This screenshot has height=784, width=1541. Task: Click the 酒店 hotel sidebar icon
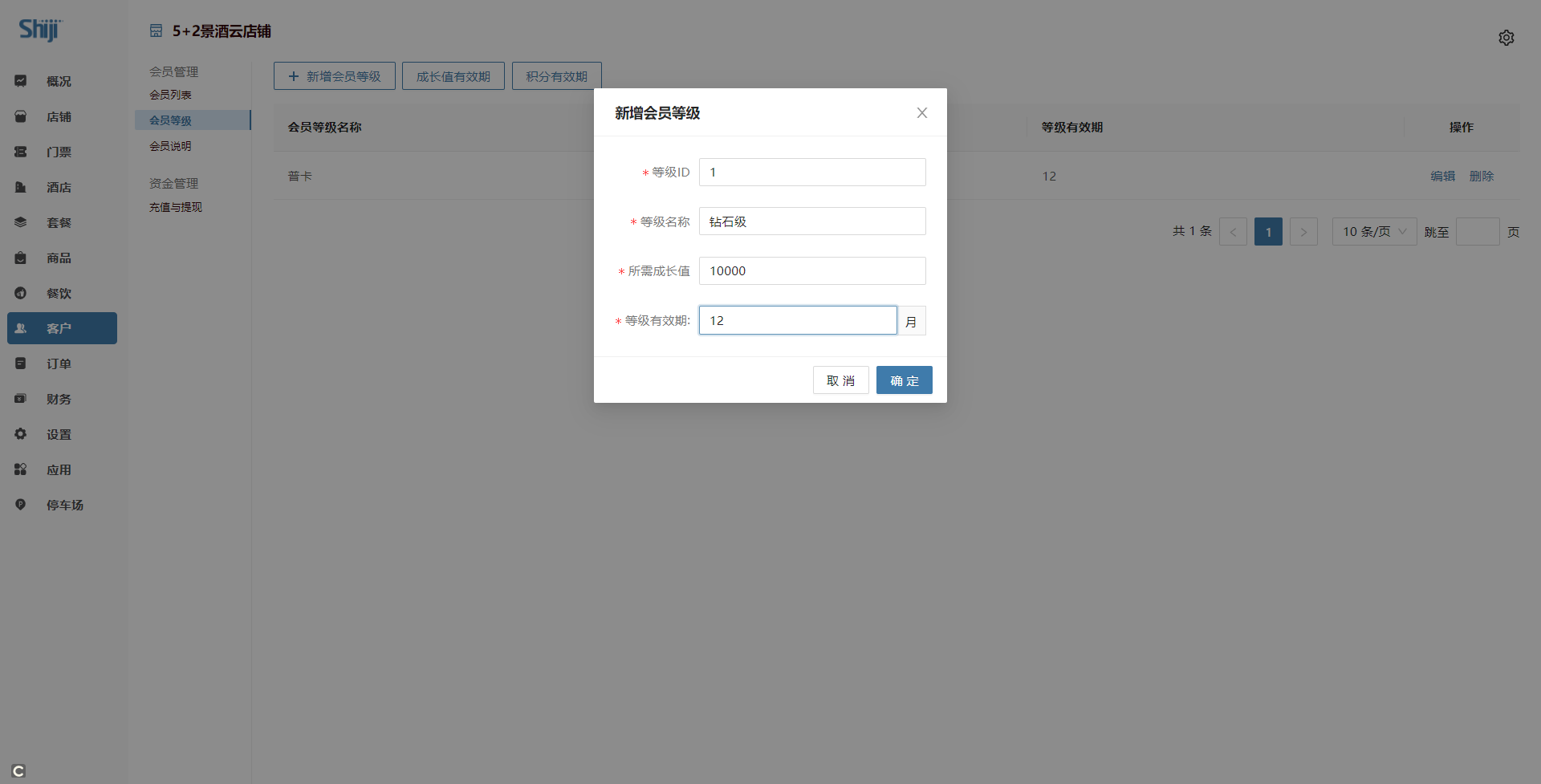[x=21, y=187]
